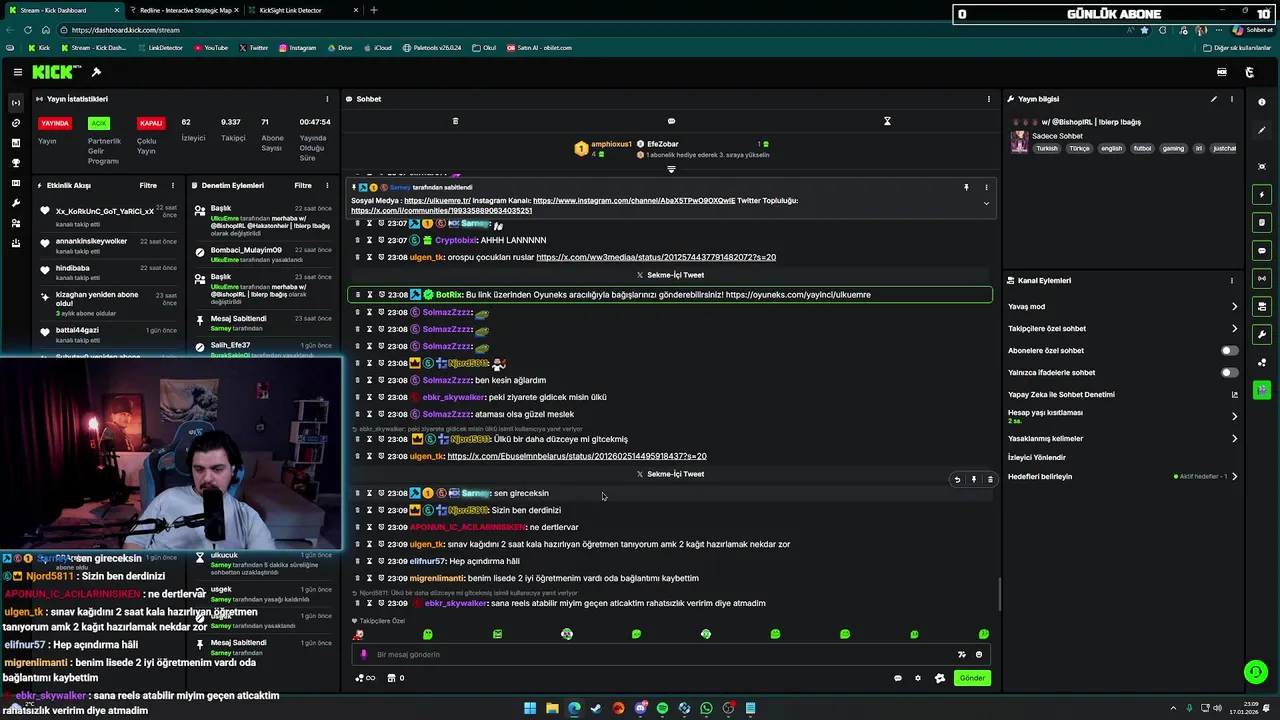Expand Hedefleri belirleyin option
This screenshot has width=1280, height=720.
pos(1234,477)
